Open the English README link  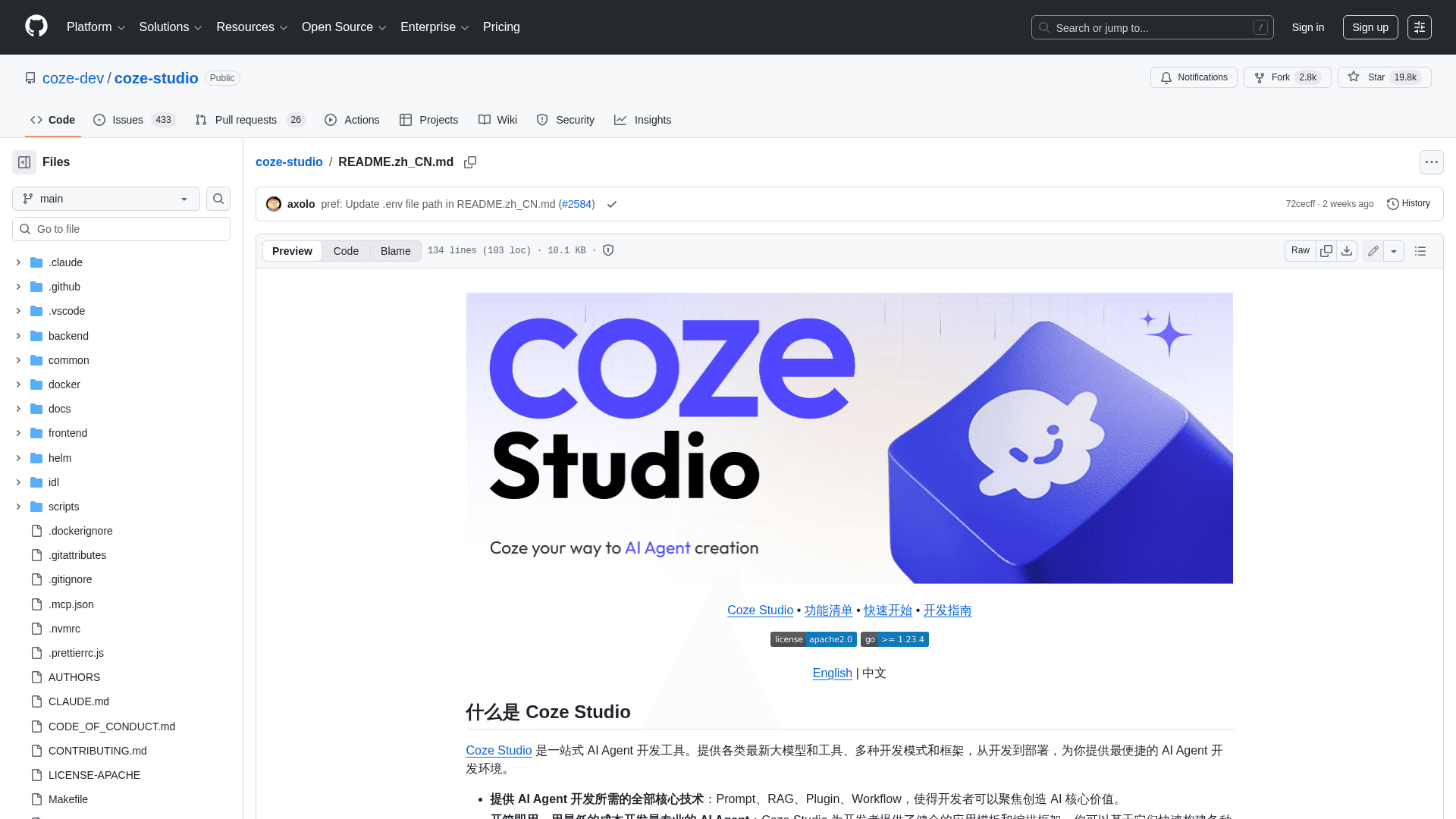coord(832,673)
